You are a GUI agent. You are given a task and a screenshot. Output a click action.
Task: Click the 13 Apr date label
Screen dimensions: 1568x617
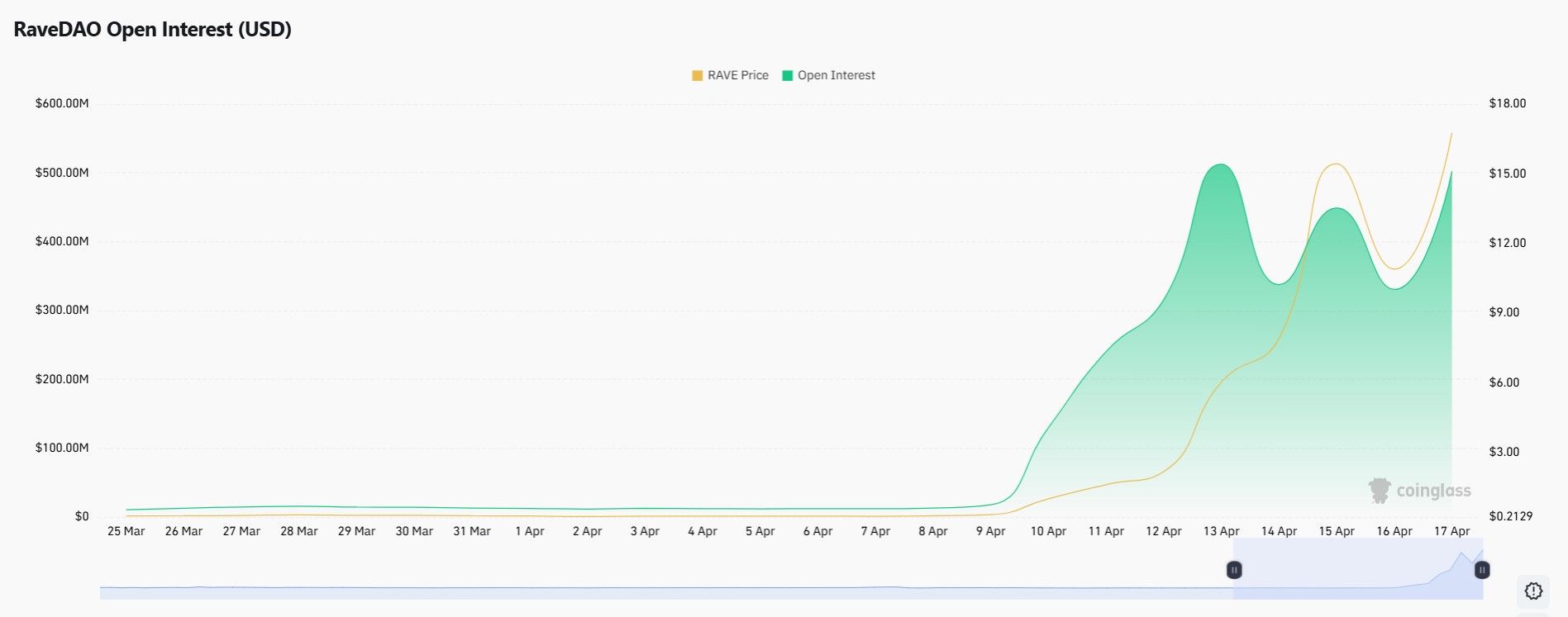coord(1221,531)
